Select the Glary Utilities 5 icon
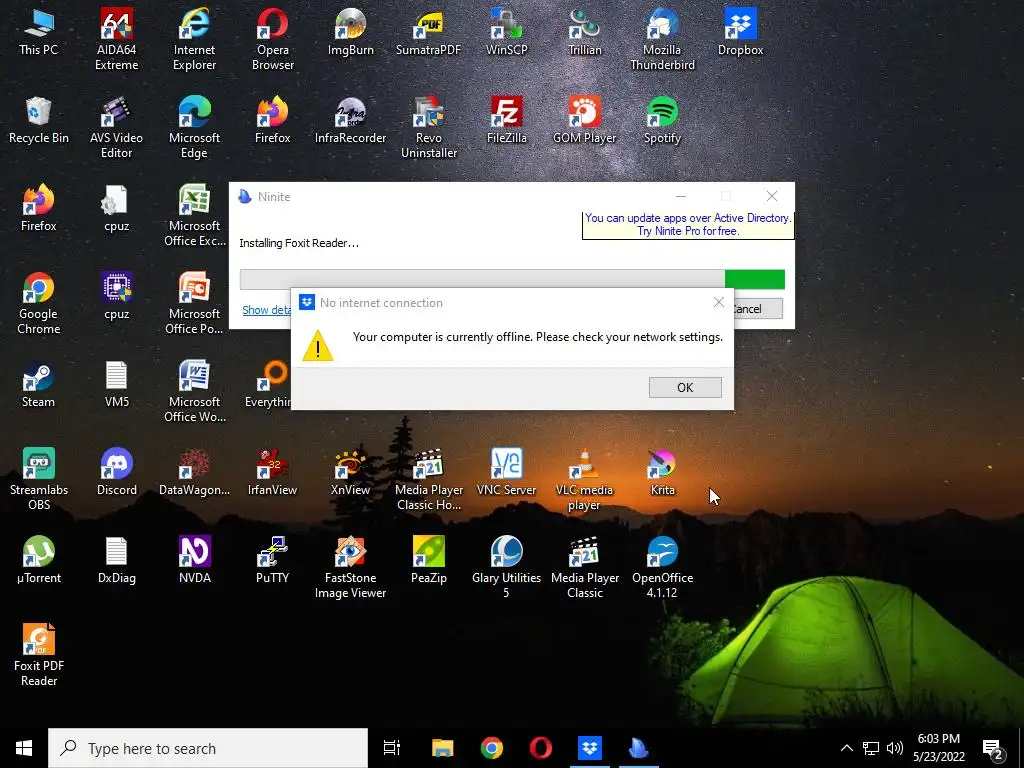 click(x=506, y=568)
